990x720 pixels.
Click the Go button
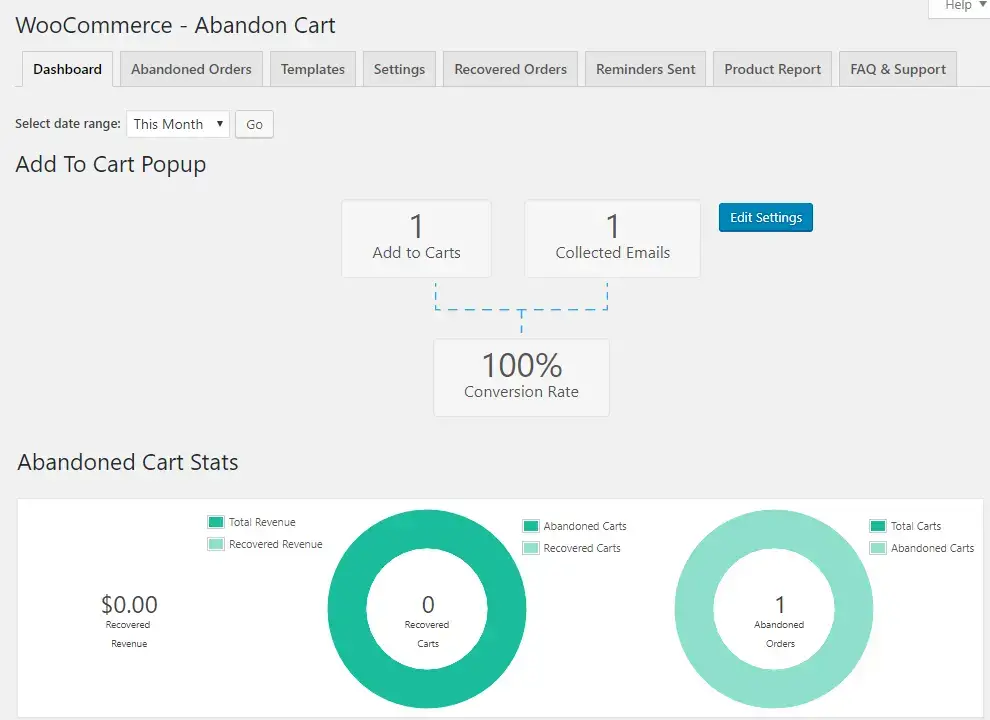point(254,124)
